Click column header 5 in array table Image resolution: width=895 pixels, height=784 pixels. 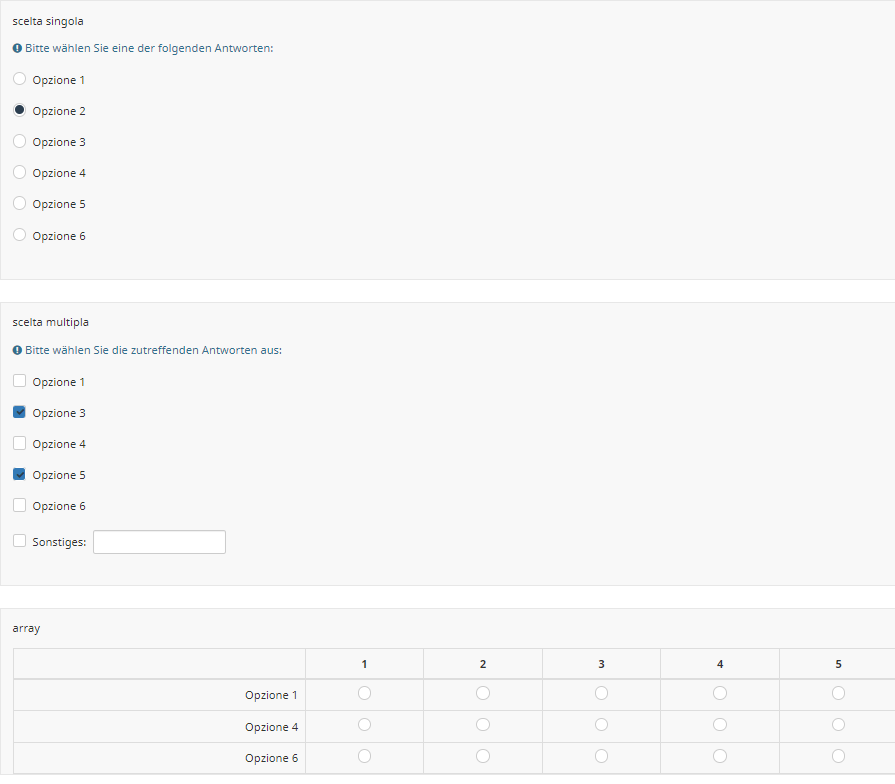838,664
